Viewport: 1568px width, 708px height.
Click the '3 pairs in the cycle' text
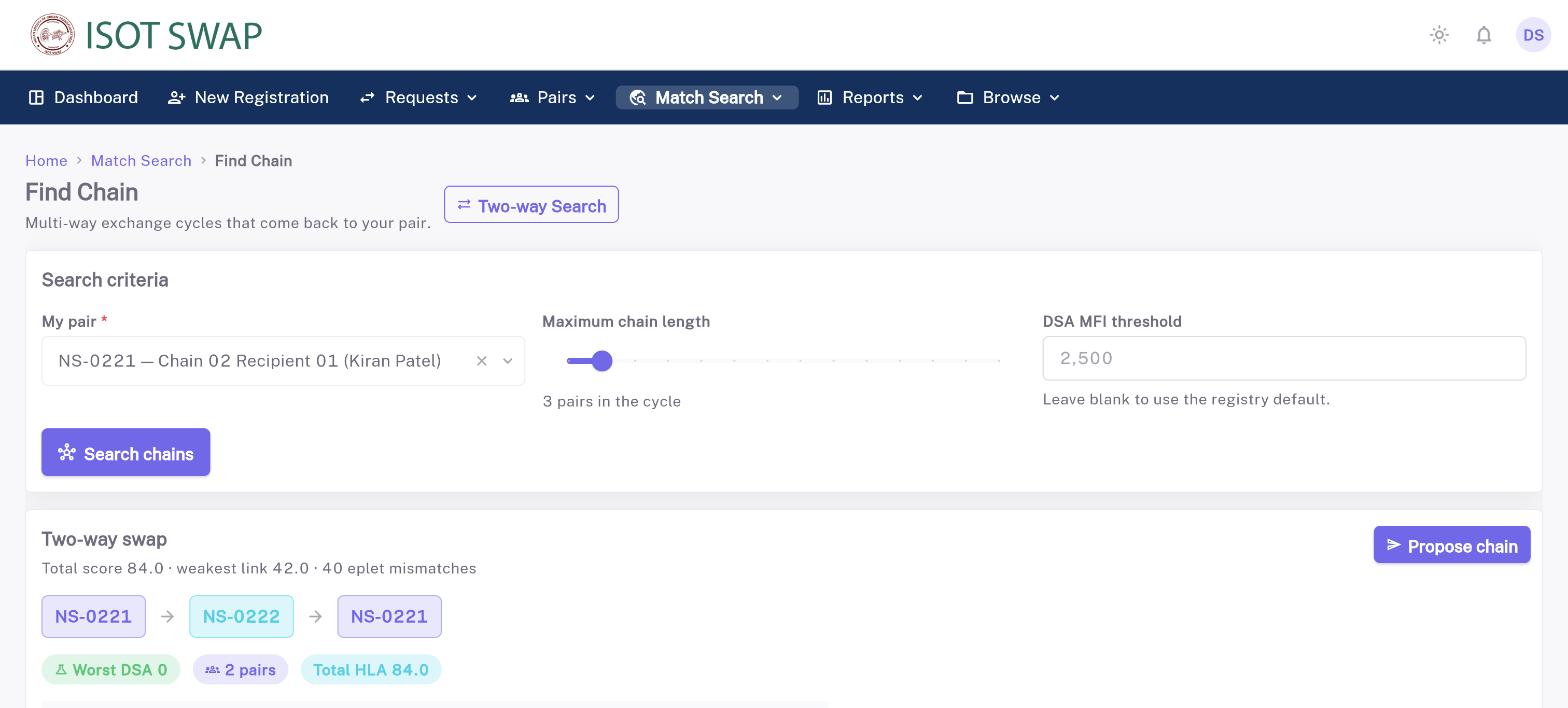pyautogui.click(x=612, y=401)
